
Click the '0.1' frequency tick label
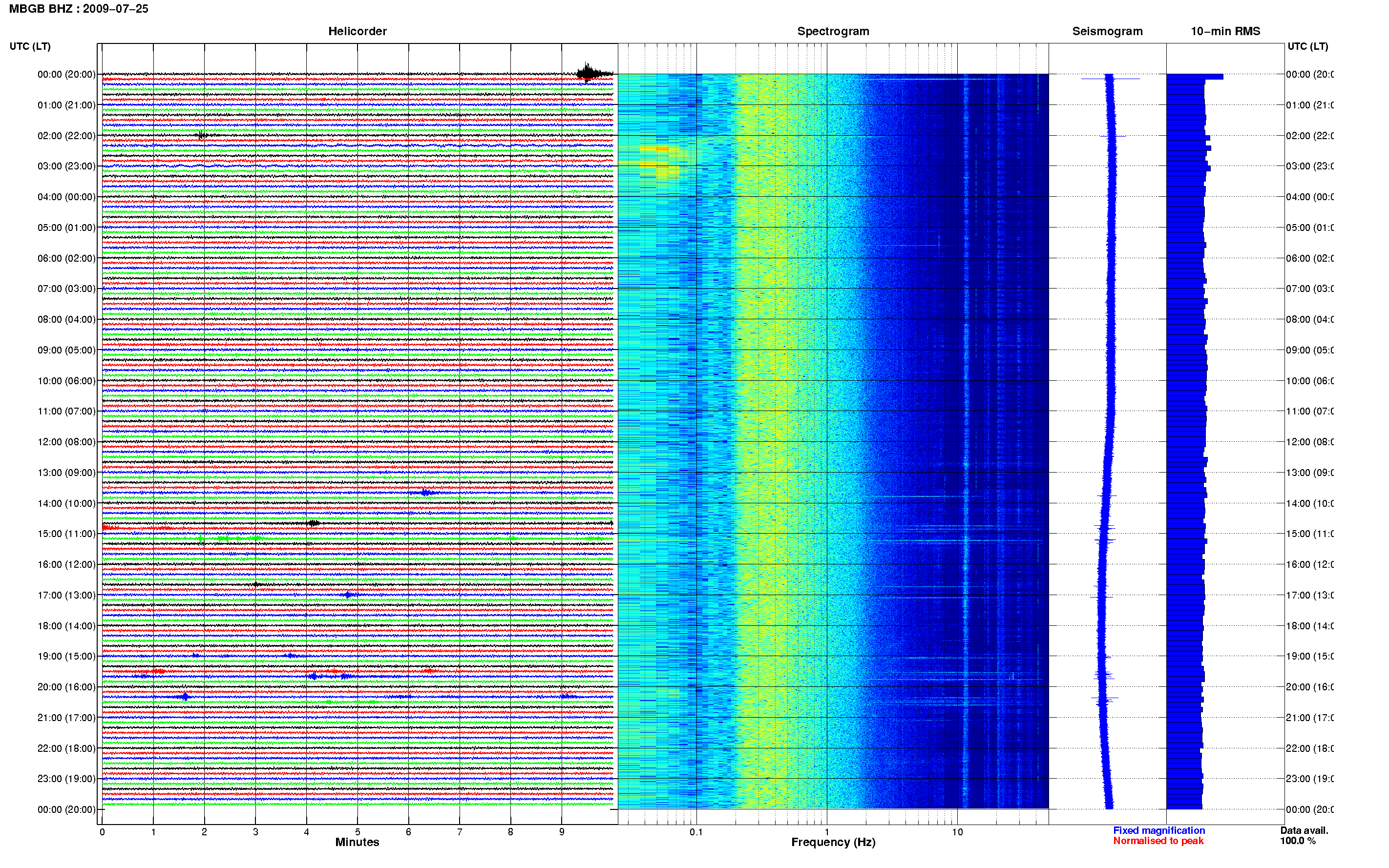click(x=696, y=832)
